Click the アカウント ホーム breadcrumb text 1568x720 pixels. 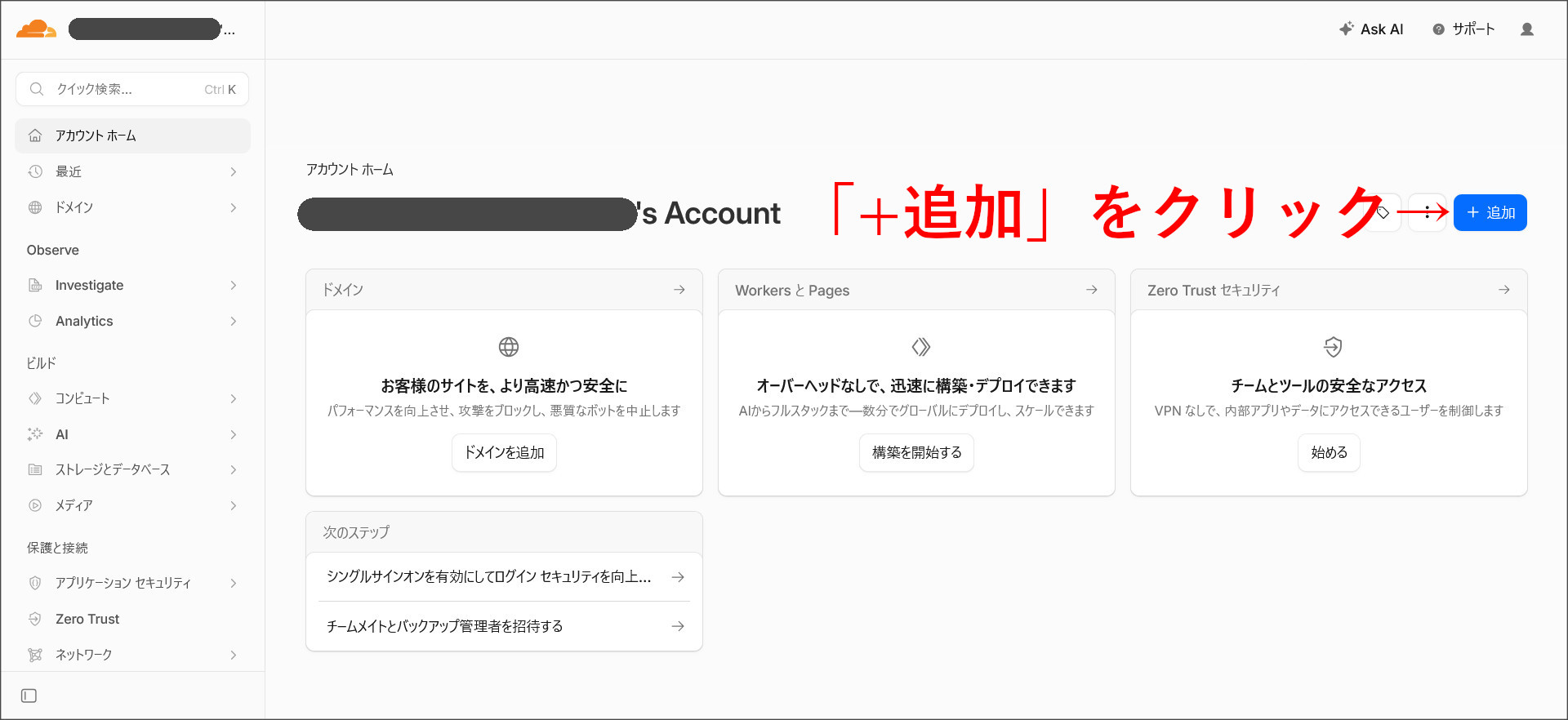click(350, 170)
